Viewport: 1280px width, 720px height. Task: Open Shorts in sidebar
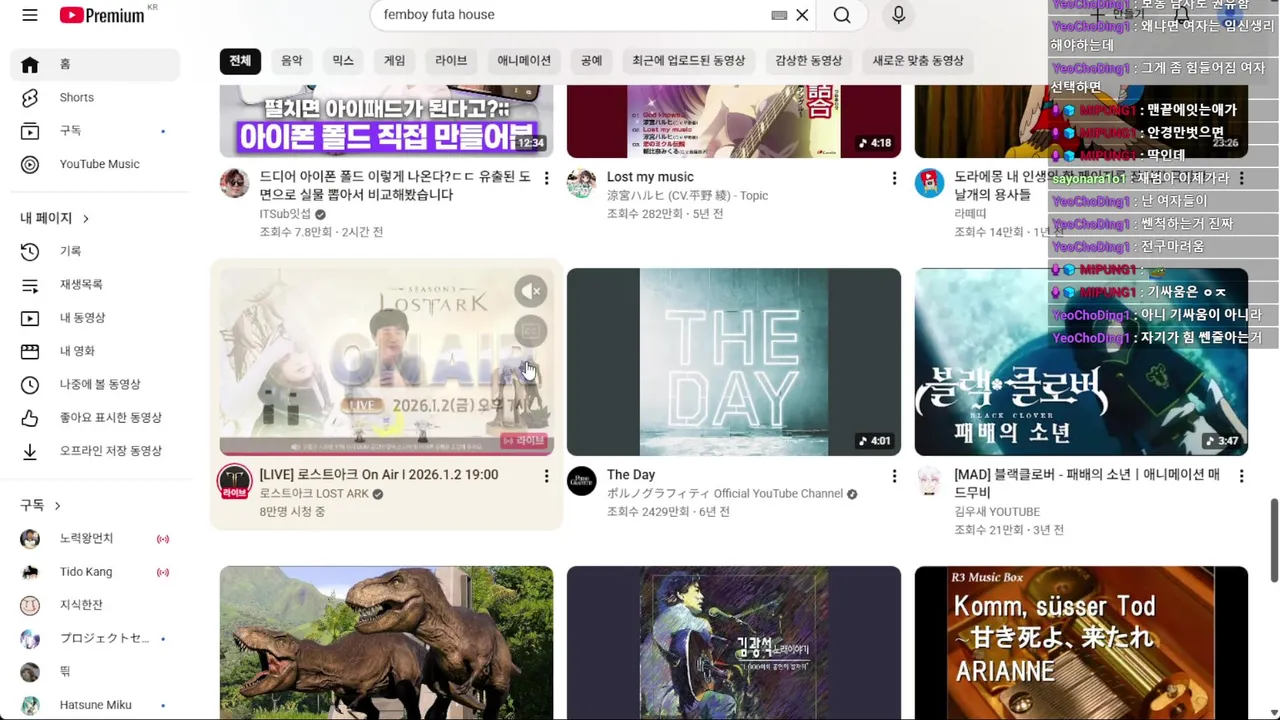95,97
